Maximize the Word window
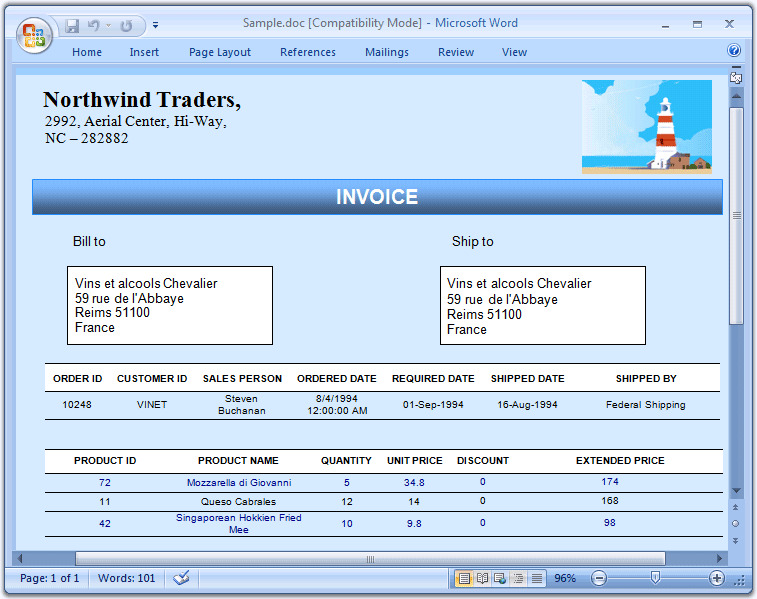 (x=697, y=24)
